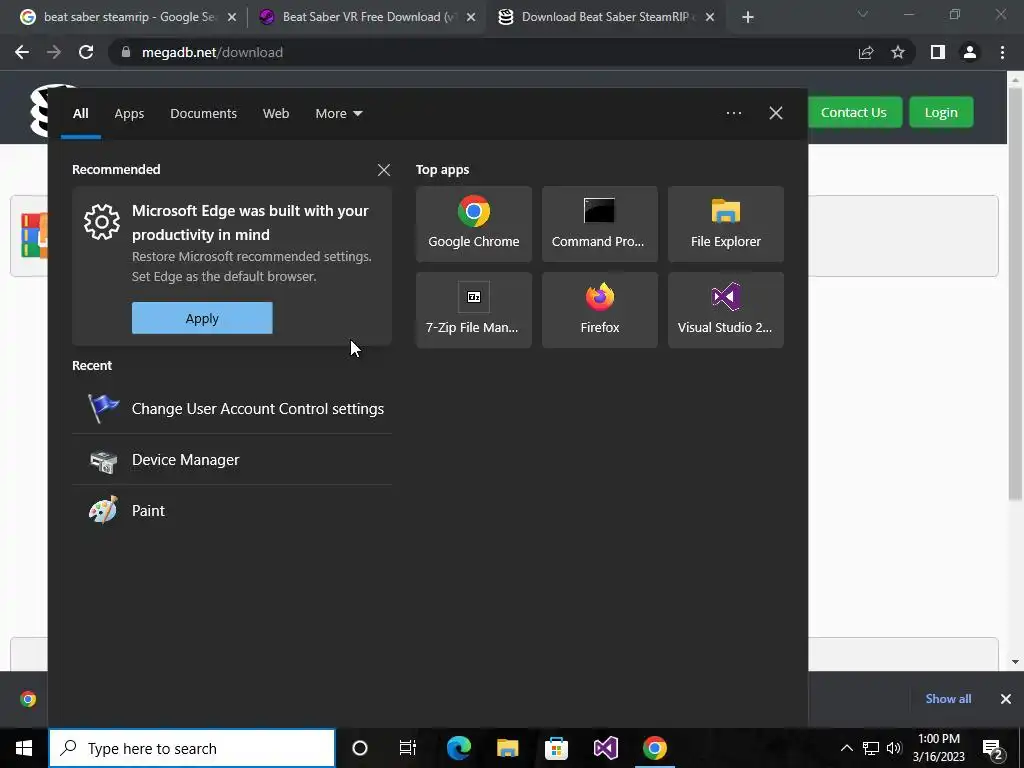The image size is (1024, 768).
Task: Launch Firefox from Top apps
Action: tap(600, 310)
